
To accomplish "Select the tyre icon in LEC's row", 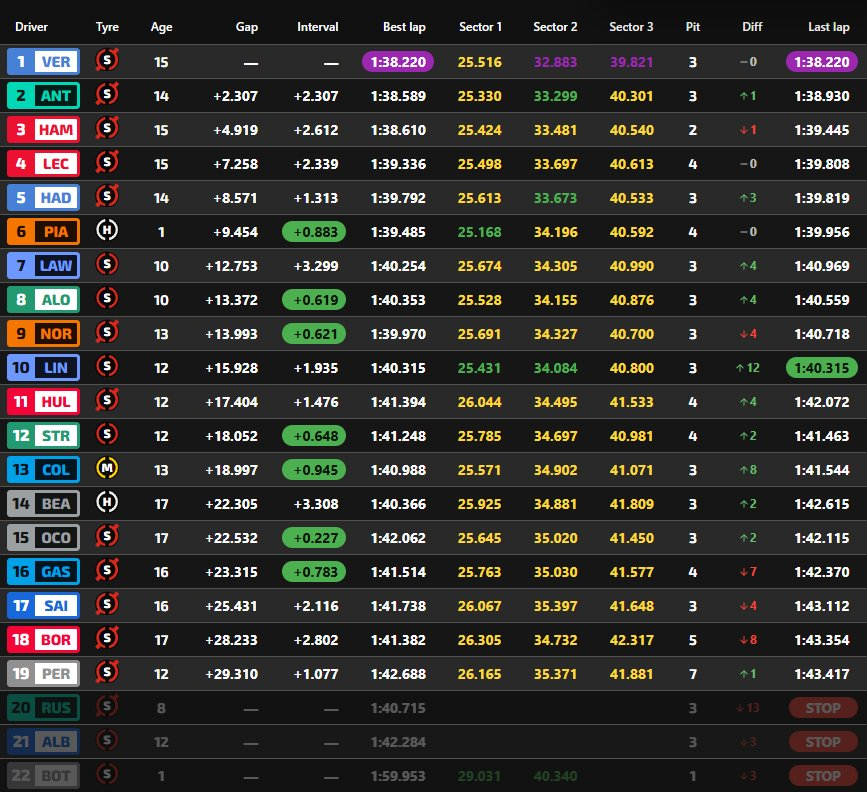I will click(x=107, y=163).
